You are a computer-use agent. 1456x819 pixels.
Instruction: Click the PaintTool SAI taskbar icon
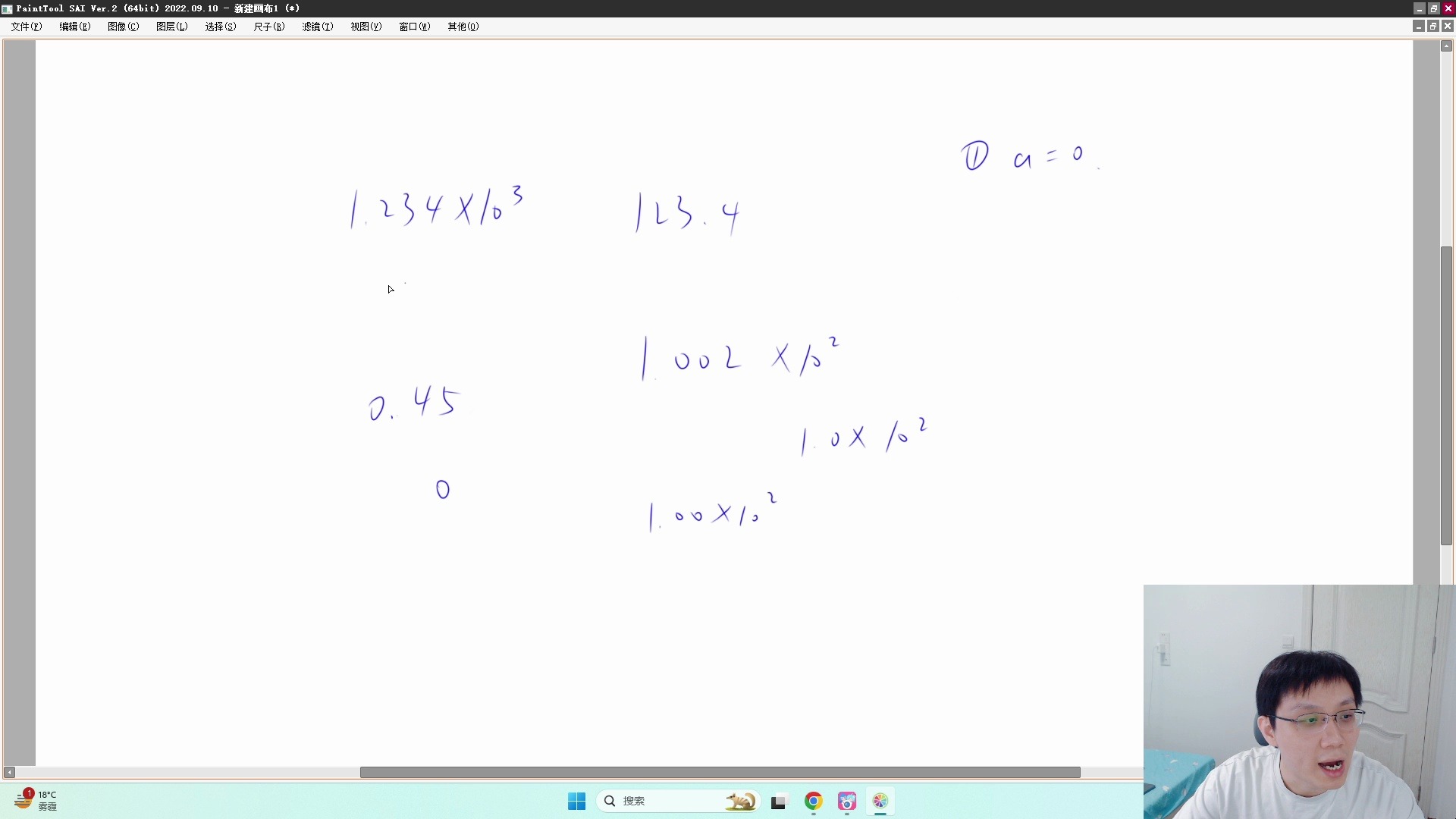[x=880, y=801]
